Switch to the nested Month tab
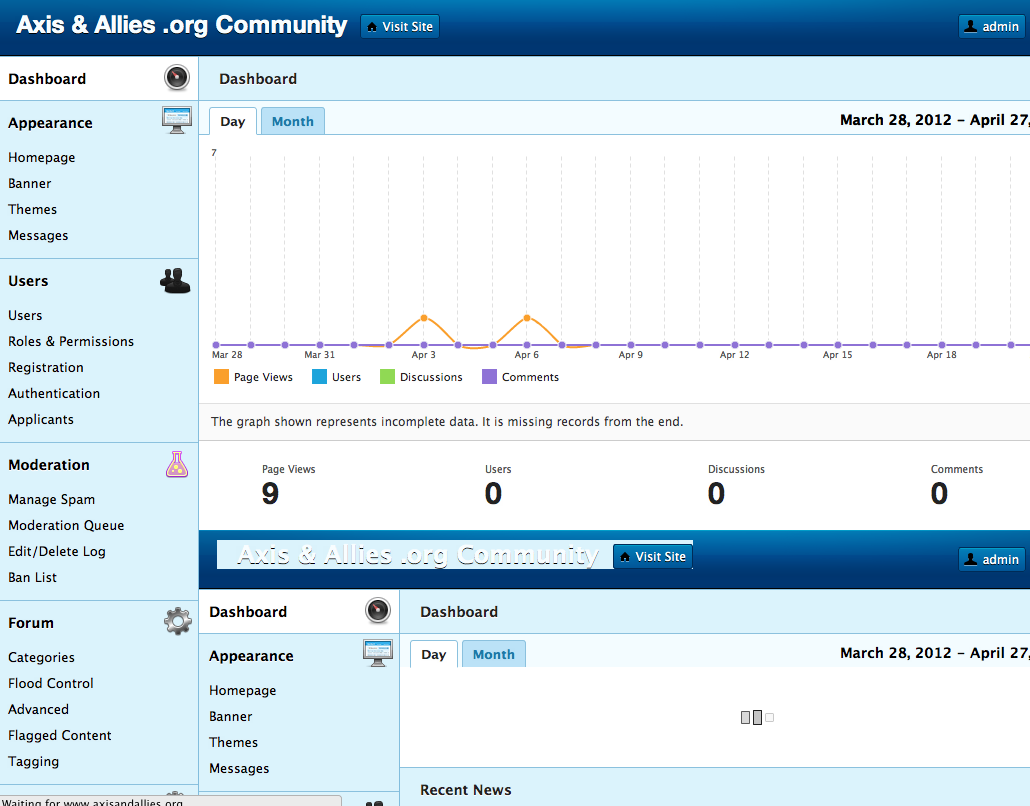Image resolution: width=1030 pixels, height=806 pixels. pos(493,654)
